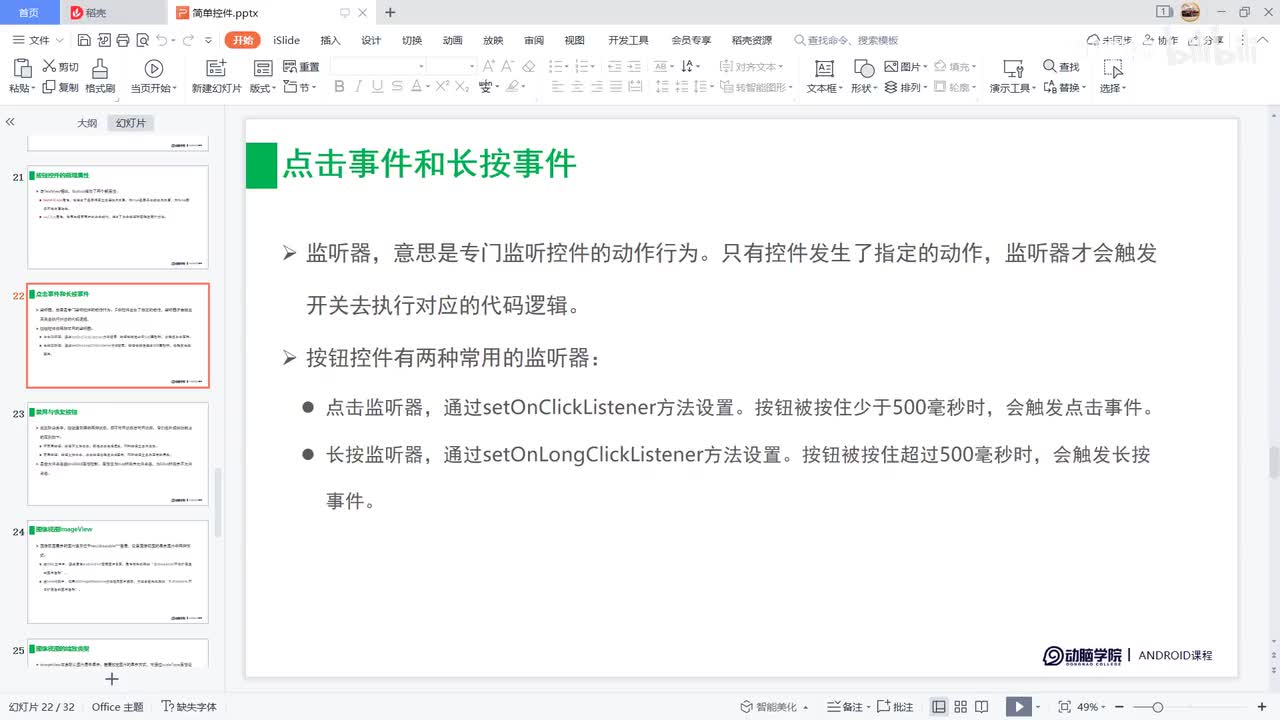Decrease font size with the A- icon
The image size is (1280, 720).
(x=508, y=66)
